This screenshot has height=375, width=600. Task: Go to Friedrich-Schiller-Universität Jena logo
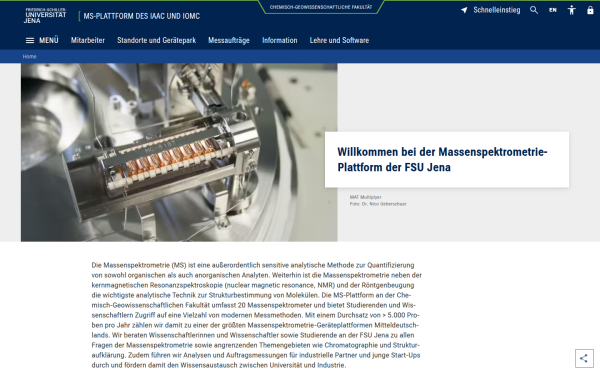pyautogui.click(x=46, y=16)
